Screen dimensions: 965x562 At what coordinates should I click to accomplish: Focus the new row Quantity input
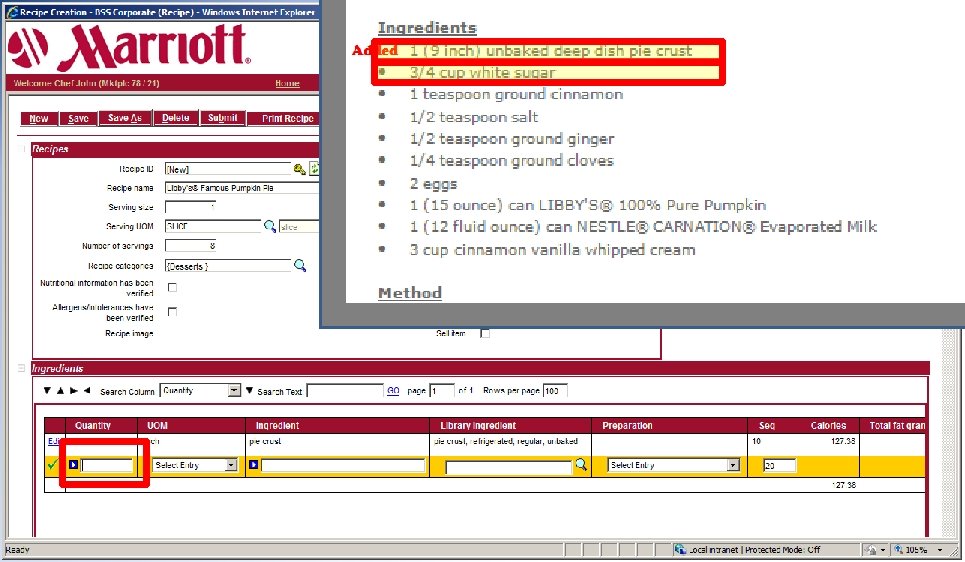pyautogui.click(x=107, y=465)
